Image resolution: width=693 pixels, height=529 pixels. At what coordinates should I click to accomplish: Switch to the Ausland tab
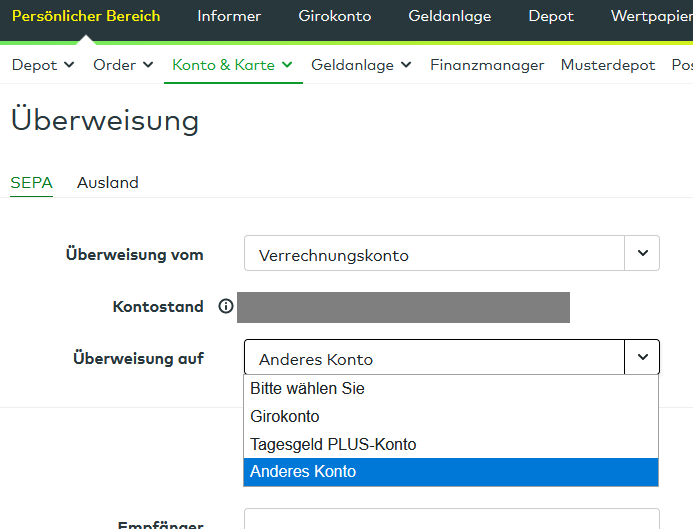point(108,182)
